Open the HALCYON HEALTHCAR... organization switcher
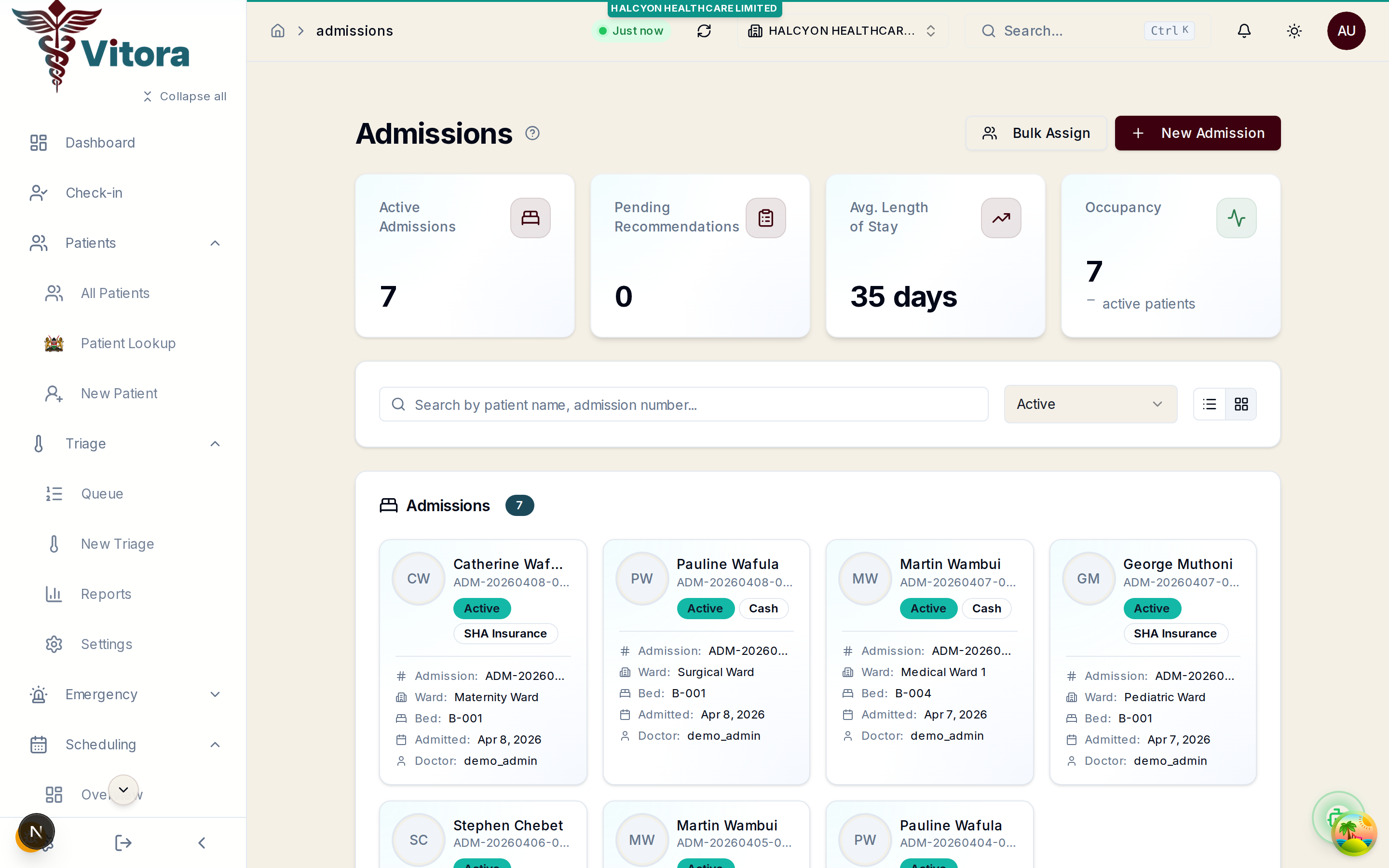The image size is (1389, 868). click(x=843, y=31)
